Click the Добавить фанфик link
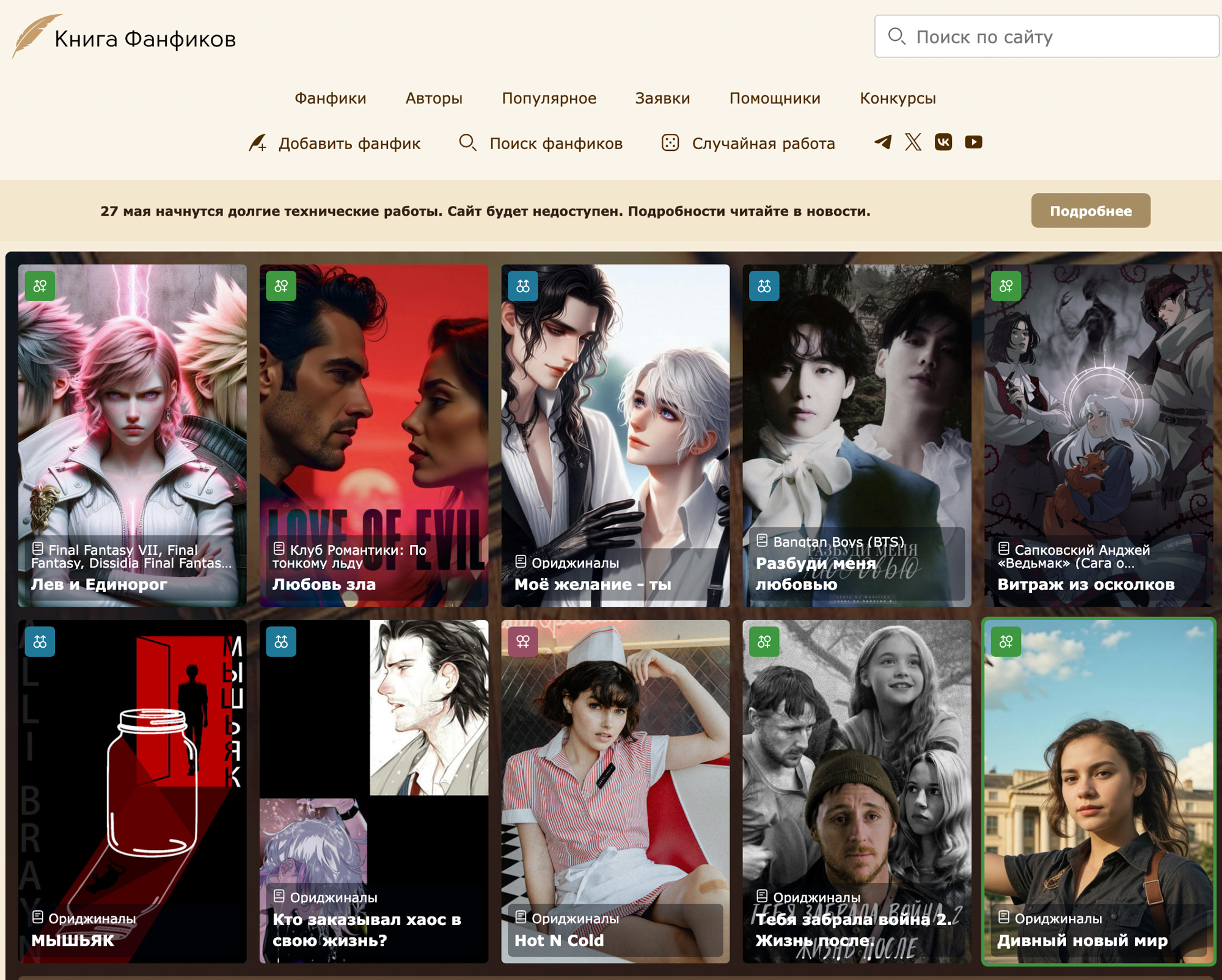This screenshot has width=1222, height=980. (x=348, y=144)
